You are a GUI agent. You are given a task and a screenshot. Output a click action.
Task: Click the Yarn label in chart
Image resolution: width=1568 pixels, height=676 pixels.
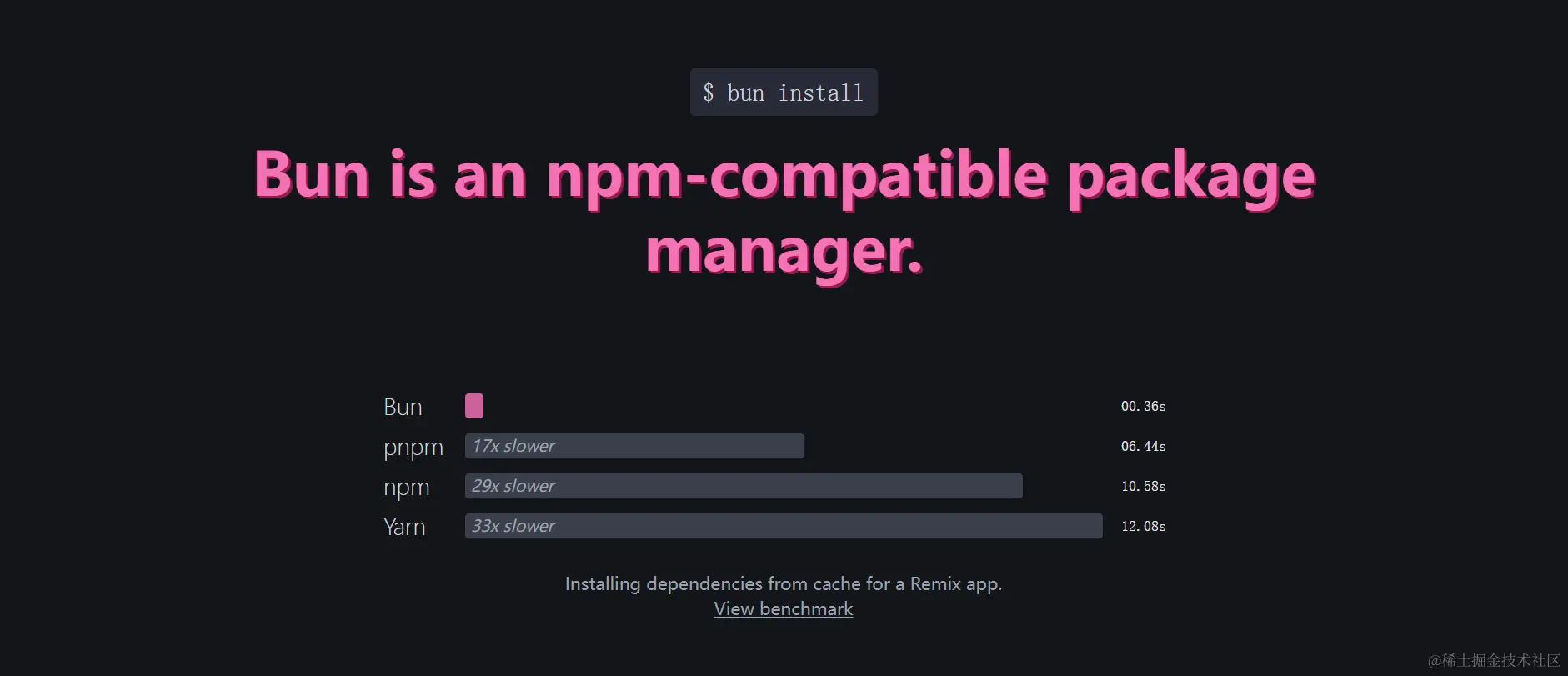coord(404,527)
